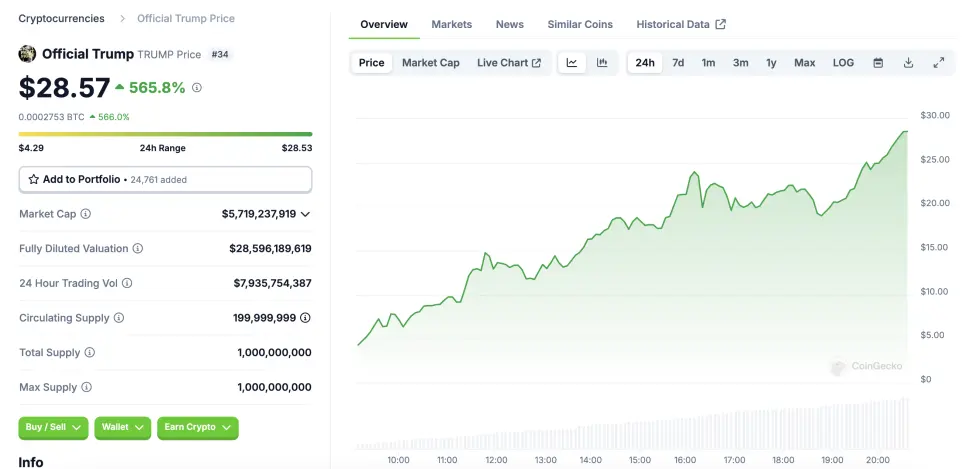Click the $28,596,189,619 valuation value

(270, 248)
